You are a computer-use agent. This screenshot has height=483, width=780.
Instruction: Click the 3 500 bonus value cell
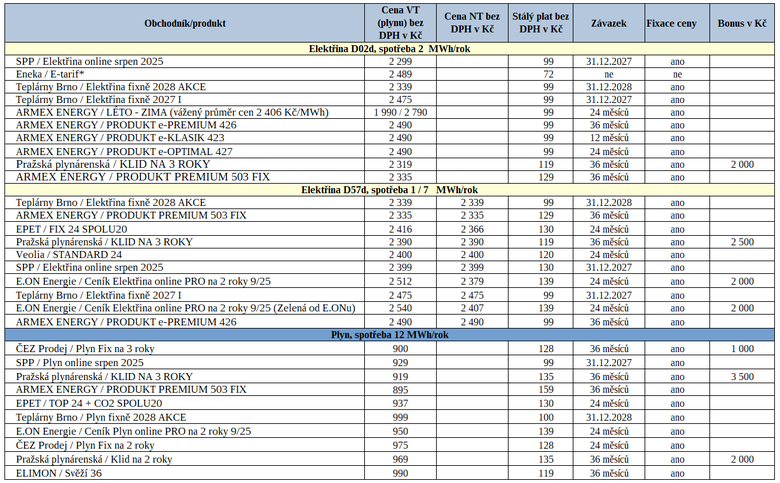[x=743, y=376]
